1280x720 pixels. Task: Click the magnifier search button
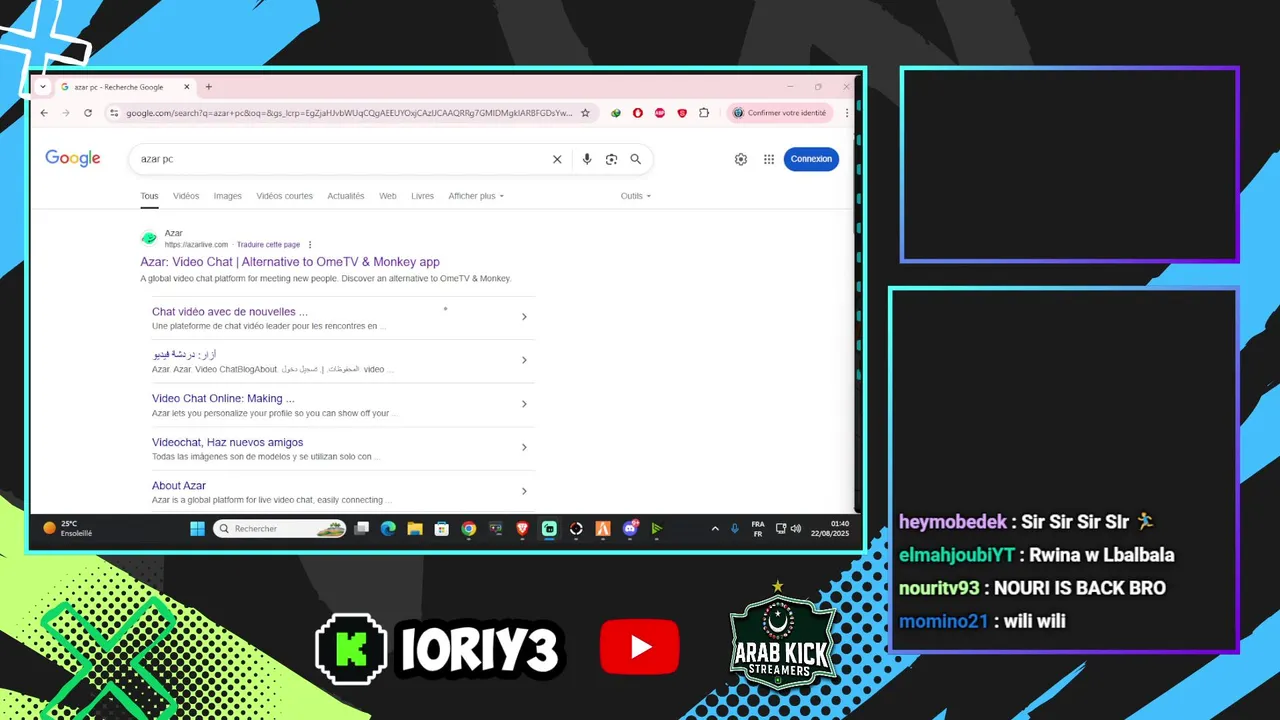coord(635,159)
